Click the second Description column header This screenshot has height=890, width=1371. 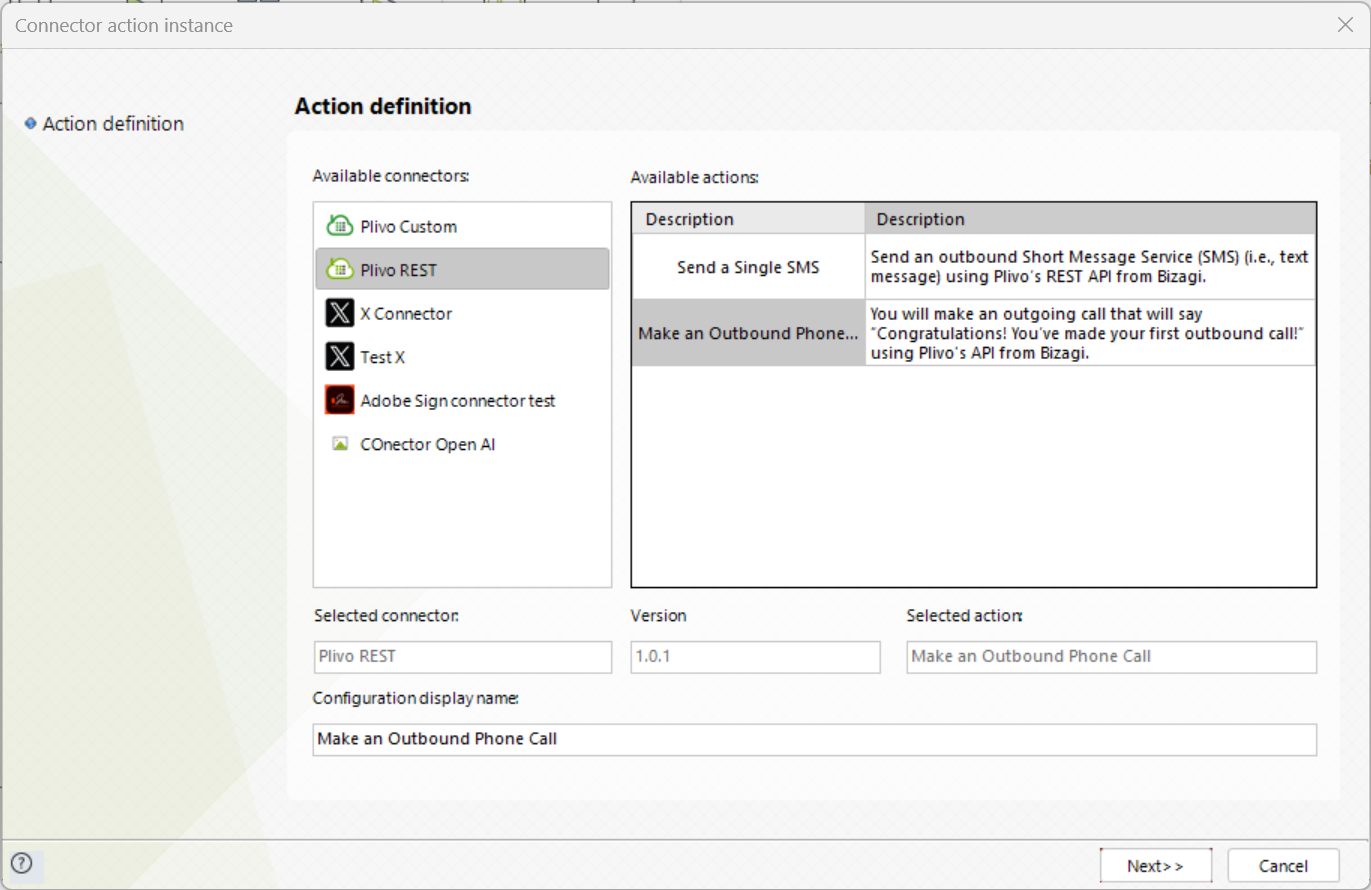1090,219
